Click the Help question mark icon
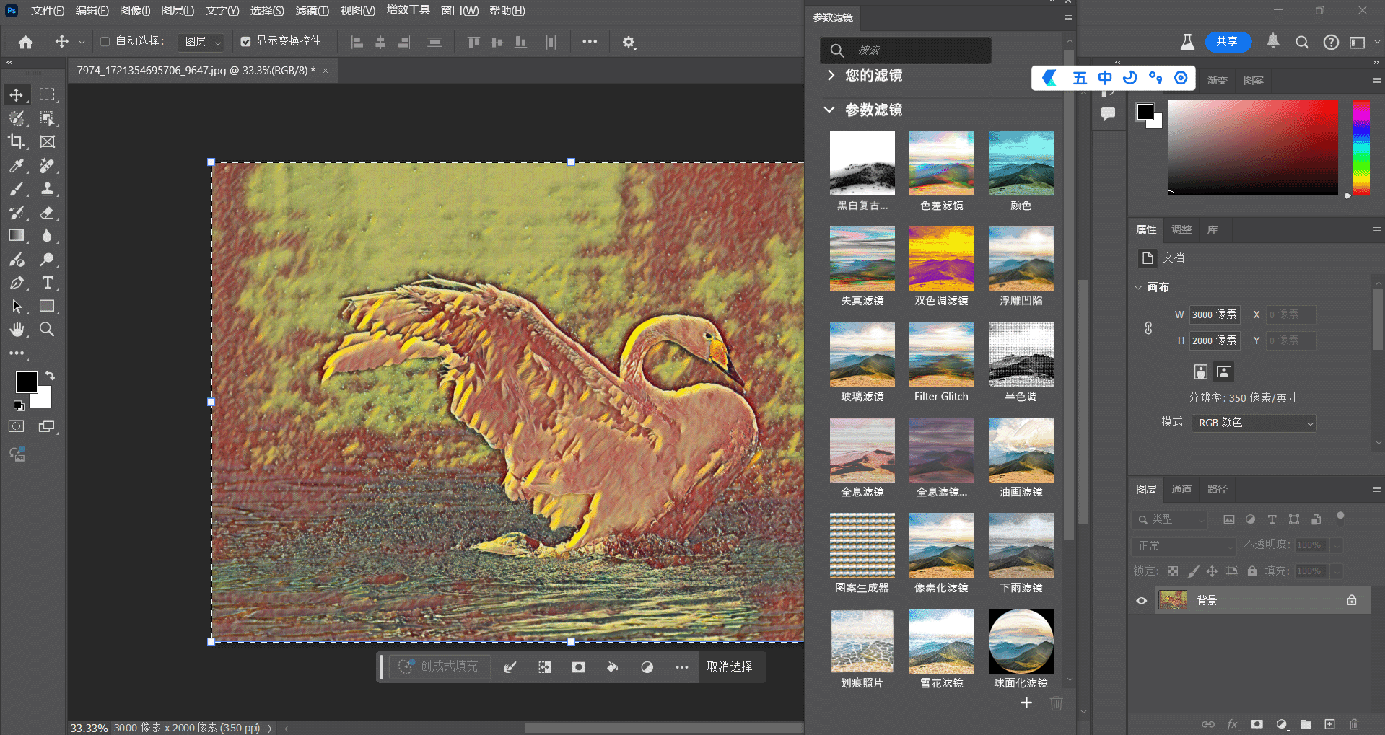The height and width of the screenshot is (735, 1385). pyautogui.click(x=1330, y=42)
